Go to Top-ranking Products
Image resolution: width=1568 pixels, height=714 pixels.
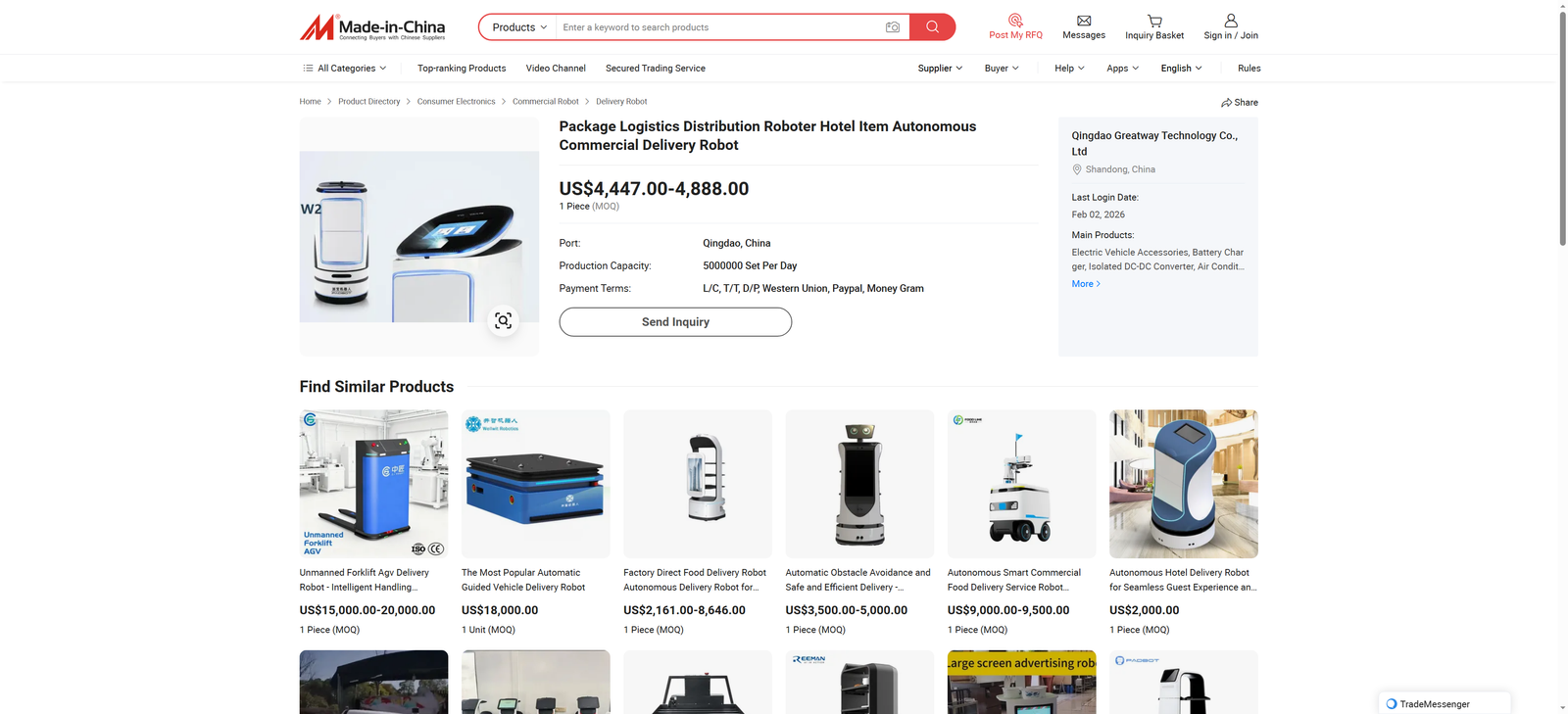click(462, 69)
